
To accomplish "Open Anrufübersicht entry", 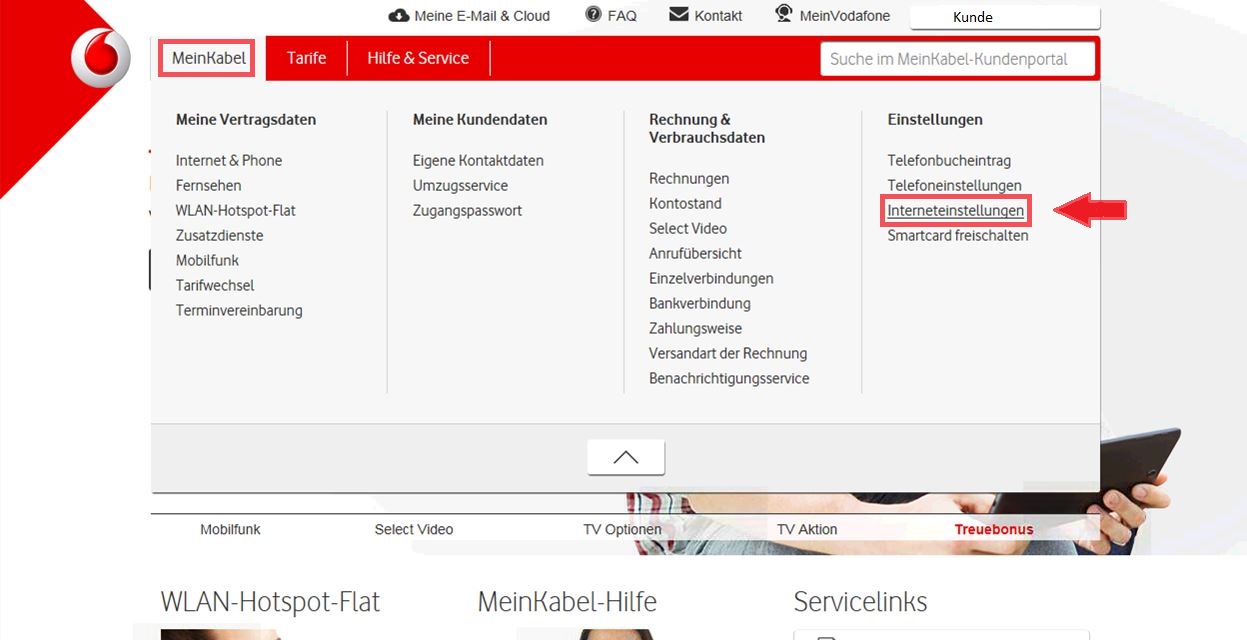I will pos(695,253).
